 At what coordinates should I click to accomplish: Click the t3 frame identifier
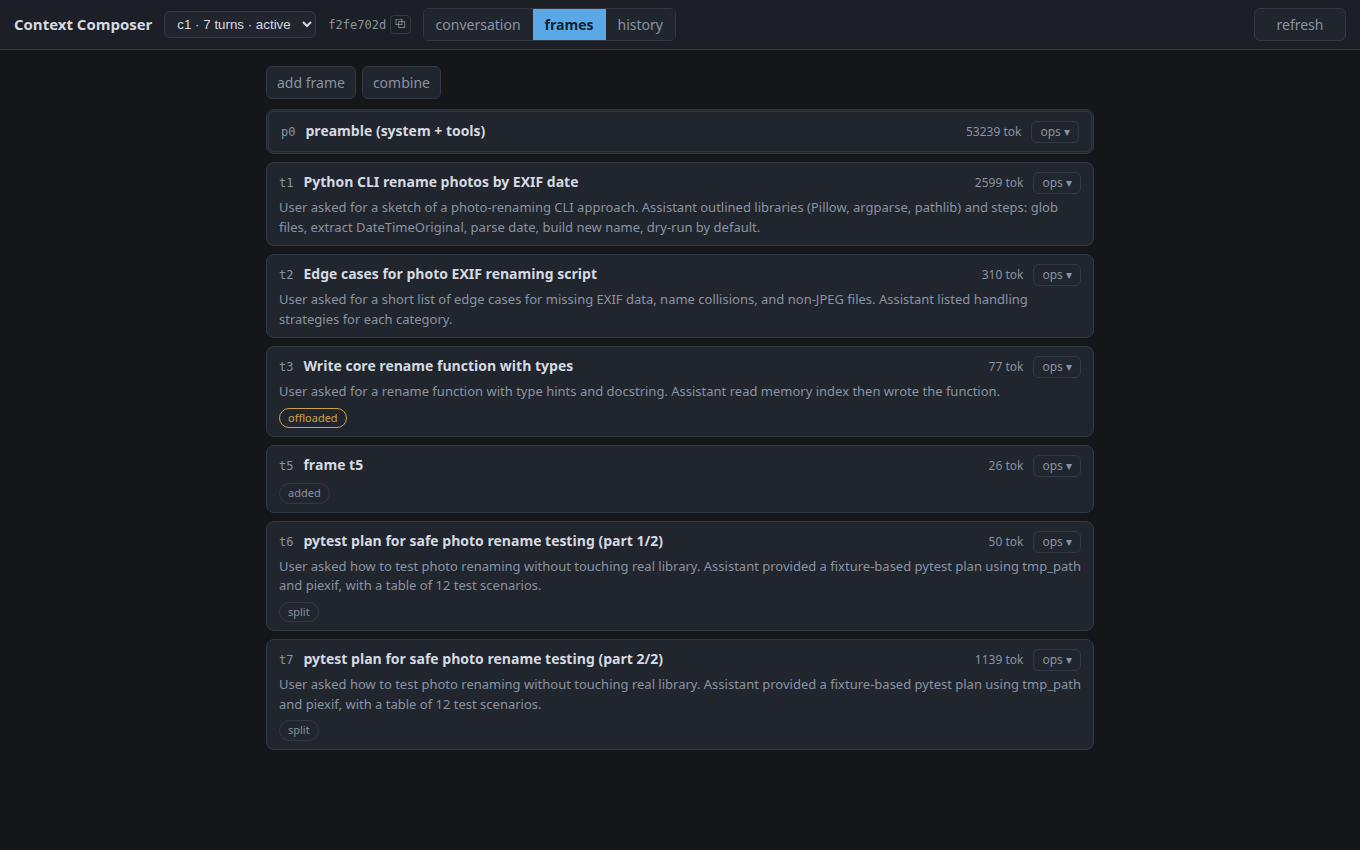(286, 367)
